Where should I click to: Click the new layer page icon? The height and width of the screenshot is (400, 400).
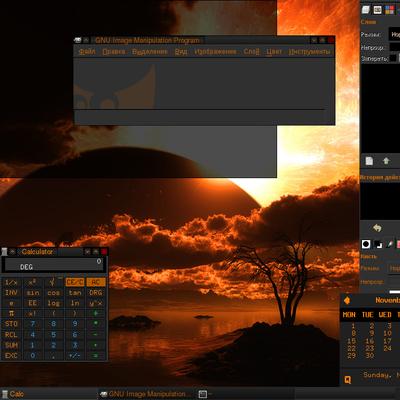tap(369, 161)
